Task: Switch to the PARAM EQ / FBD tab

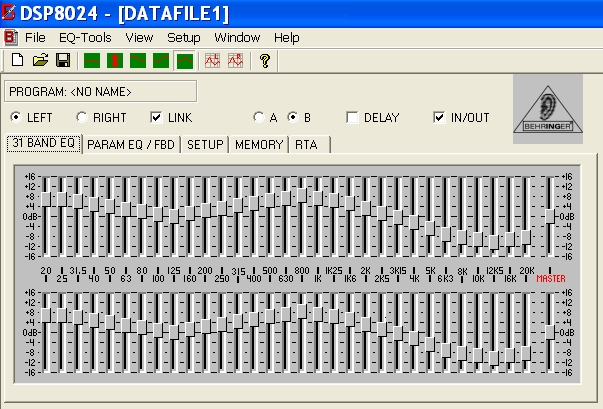Action: point(131,145)
